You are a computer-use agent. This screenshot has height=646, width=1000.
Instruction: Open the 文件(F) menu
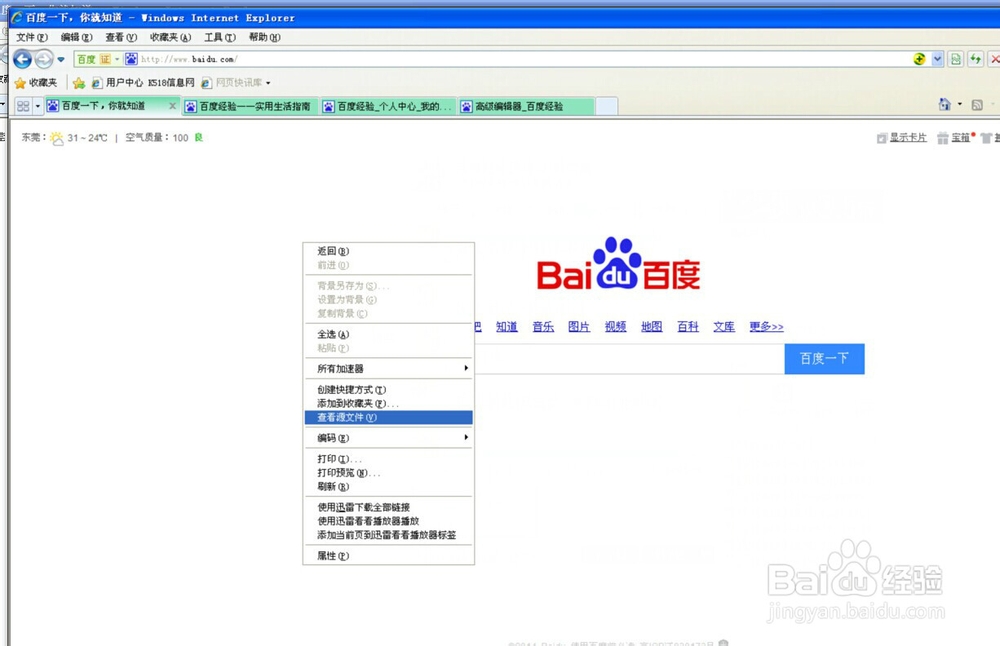32,37
